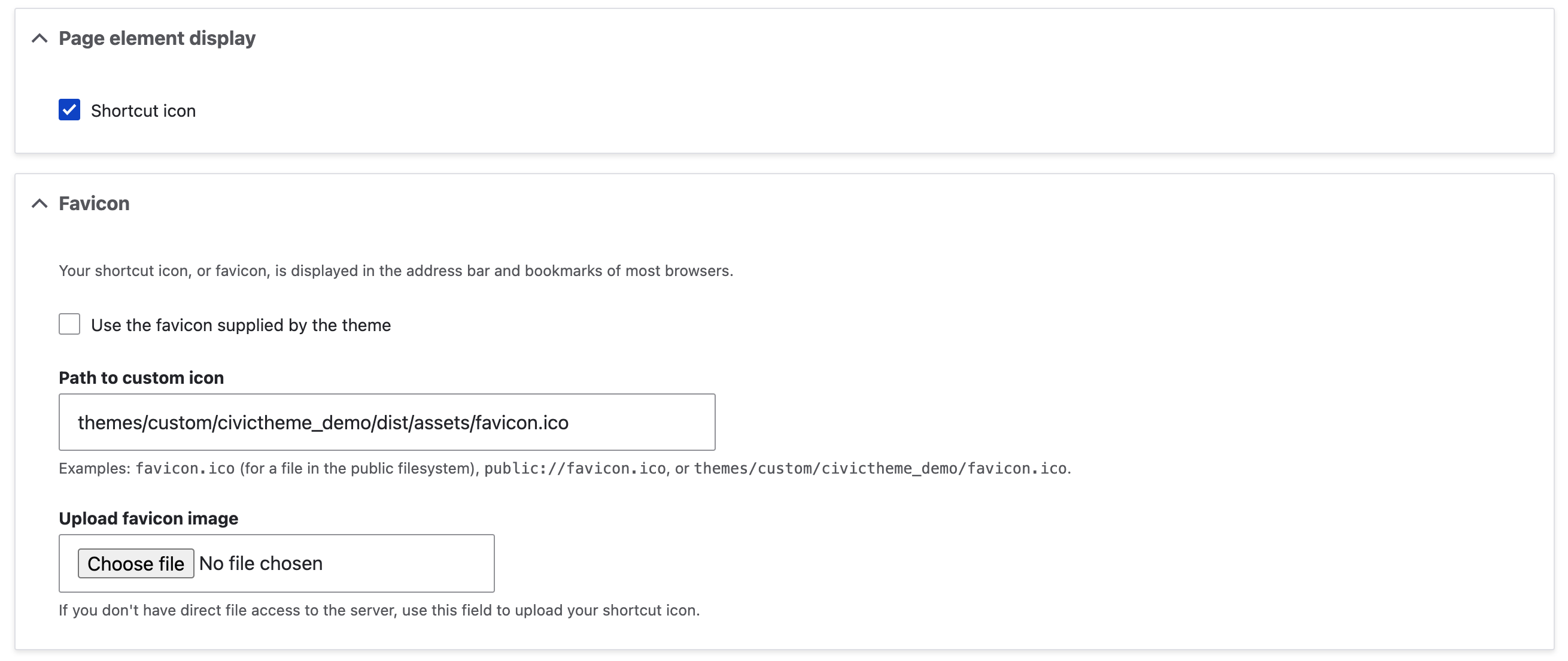The height and width of the screenshot is (661, 1568).
Task: Click the Upload favicon image label
Action: (x=148, y=519)
